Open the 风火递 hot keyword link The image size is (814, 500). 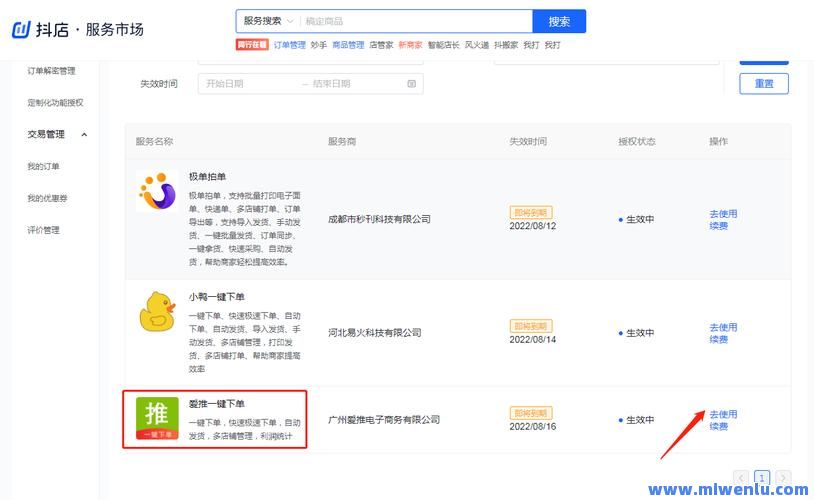pos(477,45)
